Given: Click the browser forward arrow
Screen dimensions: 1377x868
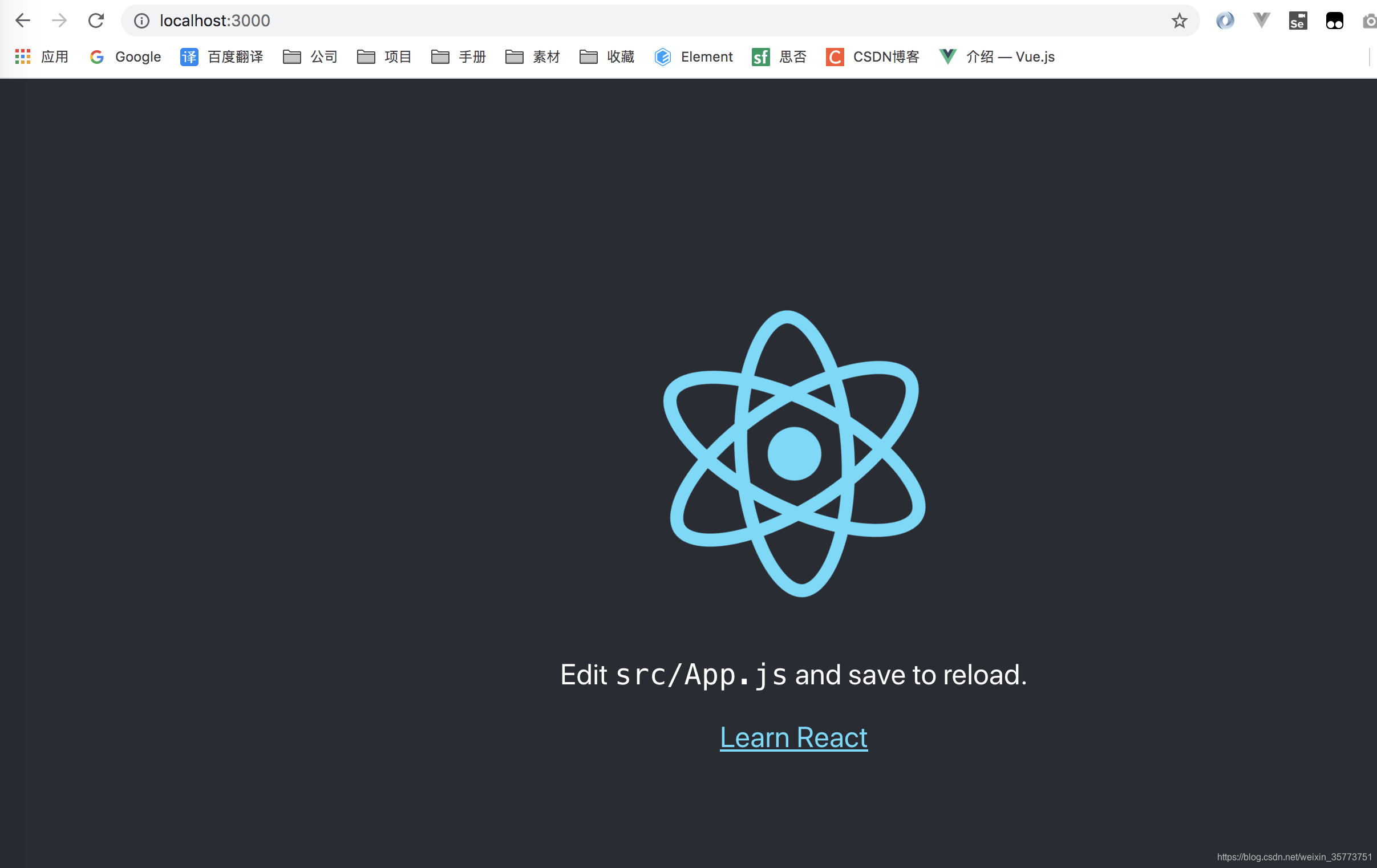Looking at the screenshot, I should tap(59, 21).
